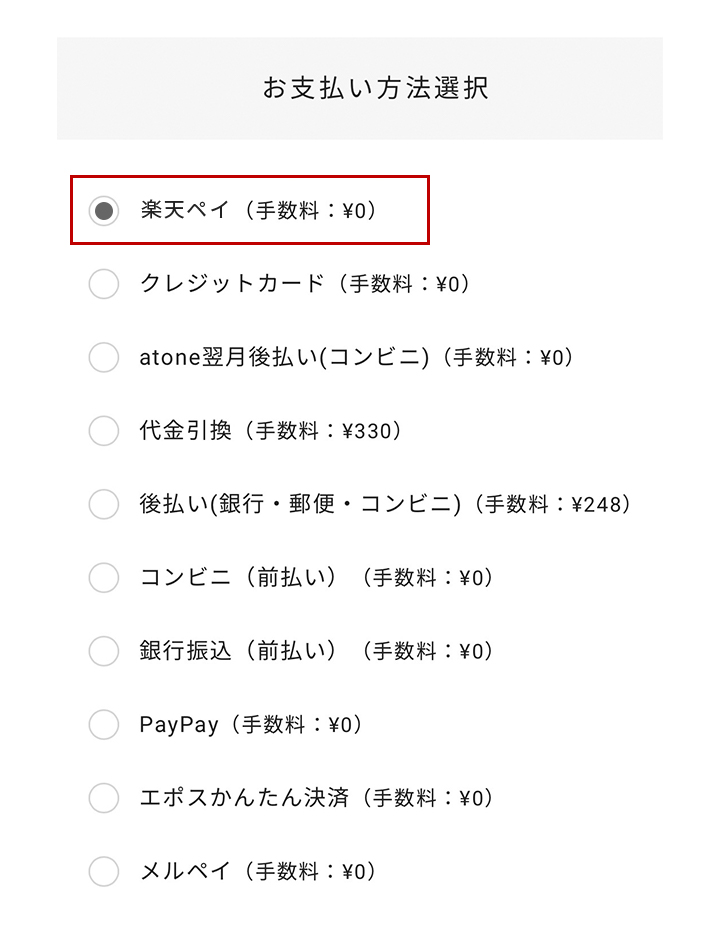Screen dimensions: 720x943
Task: Click the ¥248 fee text for 後払い
Action: point(588,505)
